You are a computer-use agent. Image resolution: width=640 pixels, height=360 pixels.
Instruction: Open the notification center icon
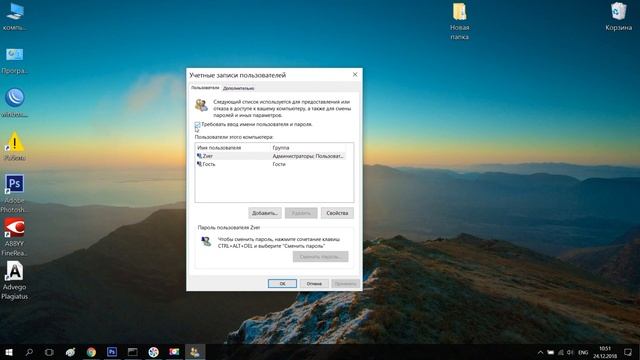[x=628, y=352]
